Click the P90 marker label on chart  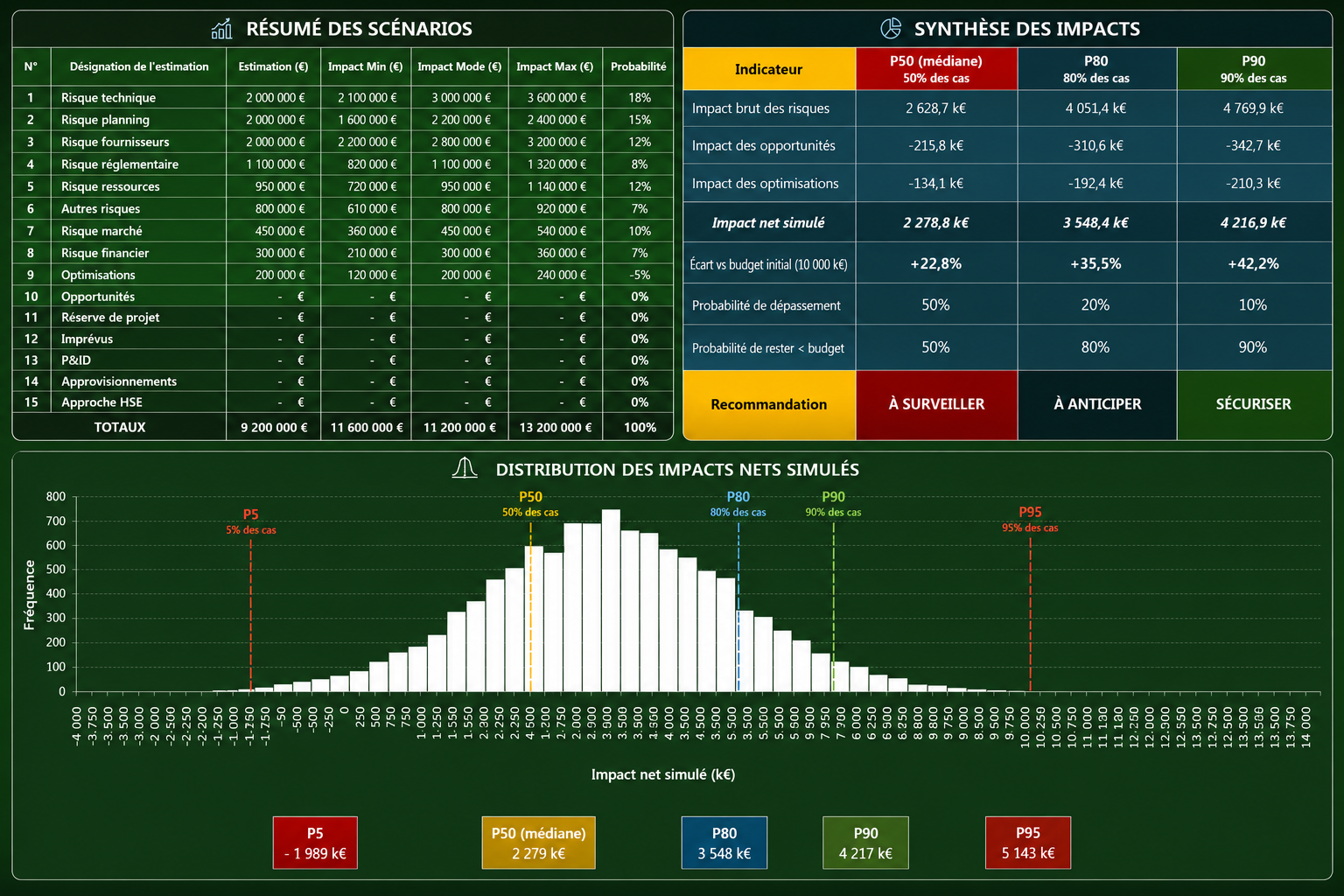coord(833,503)
